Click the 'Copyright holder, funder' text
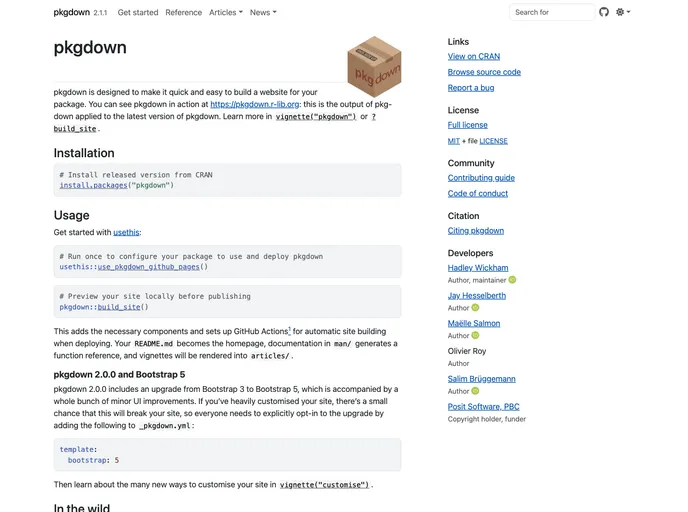 (x=487, y=419)
